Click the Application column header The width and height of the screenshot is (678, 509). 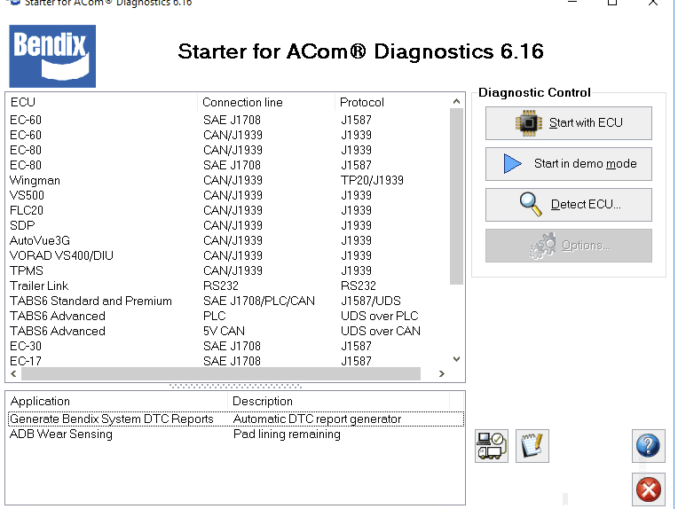click(x=117, y=401)
